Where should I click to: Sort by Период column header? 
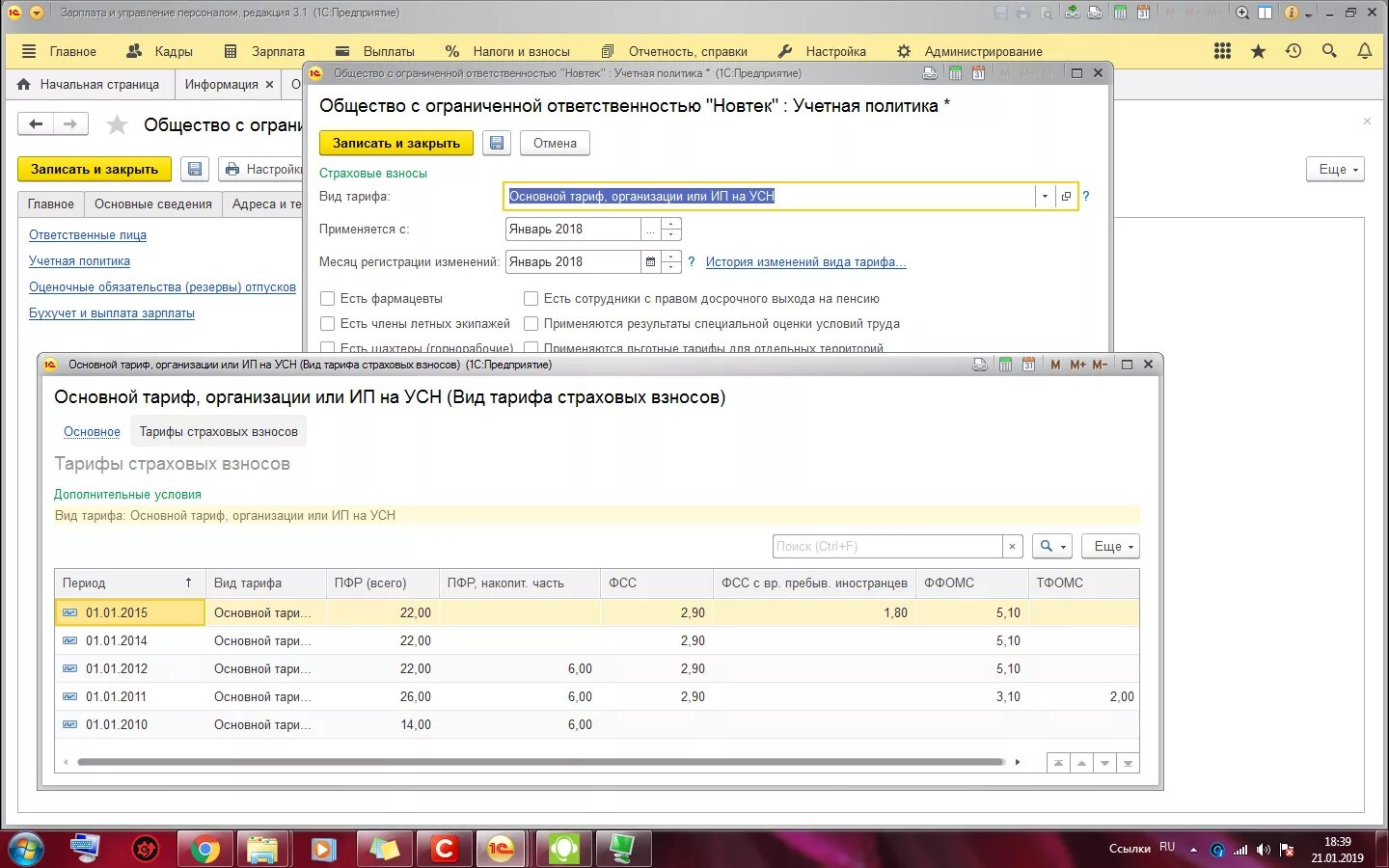(129, 583)
